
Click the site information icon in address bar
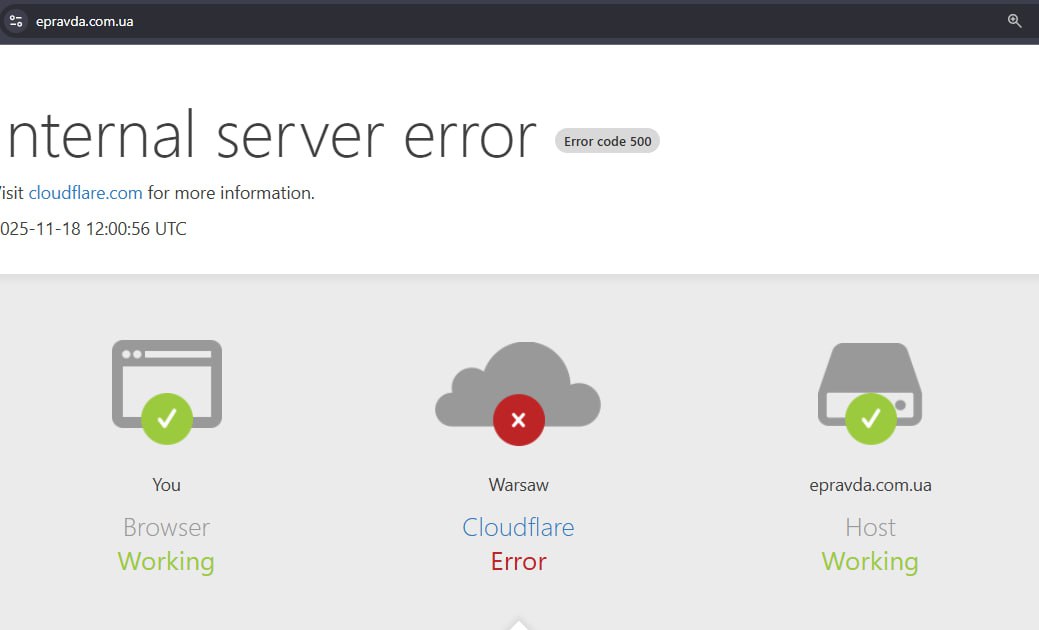tap(15, 21)
